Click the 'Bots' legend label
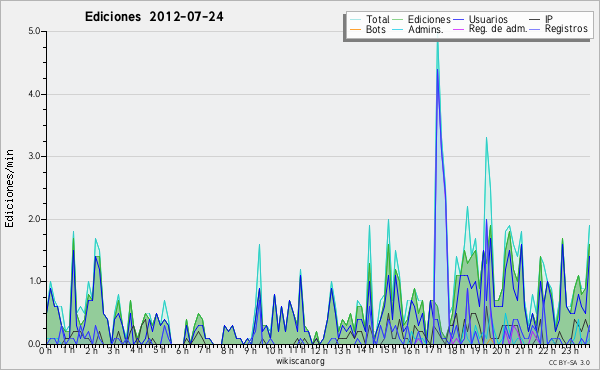This screenshot has height=370, width=600. 375,29
